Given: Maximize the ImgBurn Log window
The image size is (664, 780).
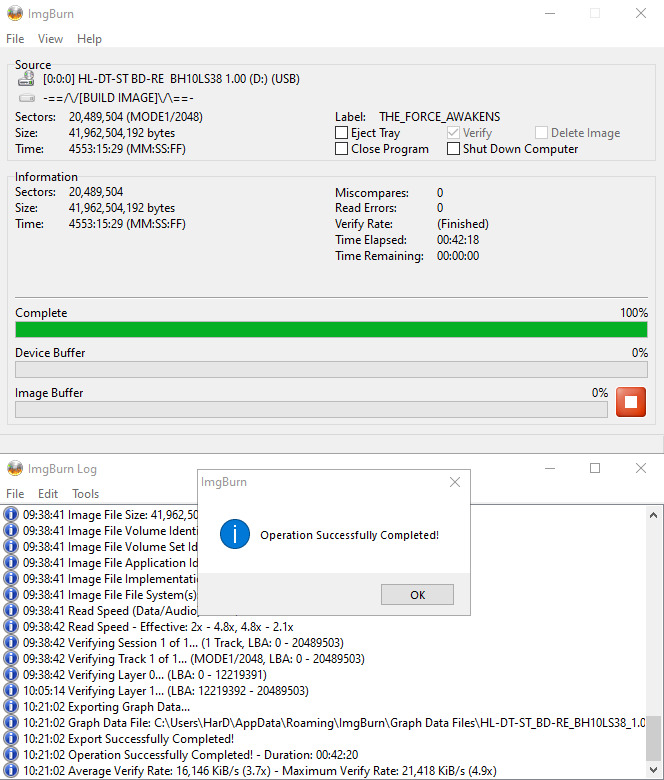Looking at the screenshot, I should point(595,468).
